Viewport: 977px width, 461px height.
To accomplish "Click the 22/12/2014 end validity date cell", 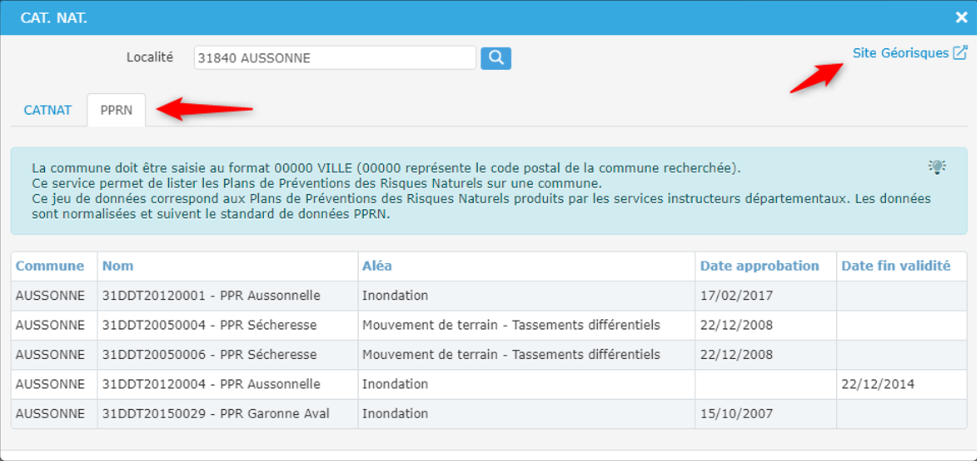I will (x=877, y=384).
